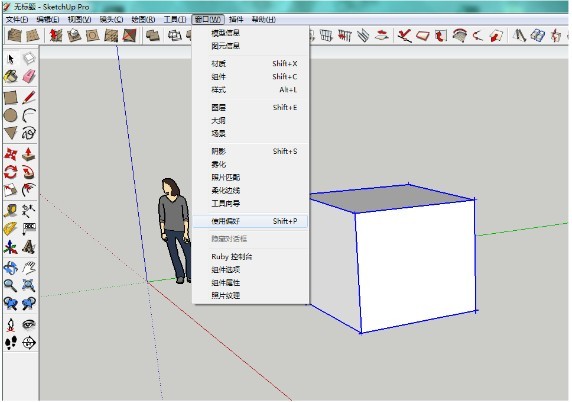572x402 pixels.
Task: Open 材质 with shortcut Shift+X
Action: [251, 63]
